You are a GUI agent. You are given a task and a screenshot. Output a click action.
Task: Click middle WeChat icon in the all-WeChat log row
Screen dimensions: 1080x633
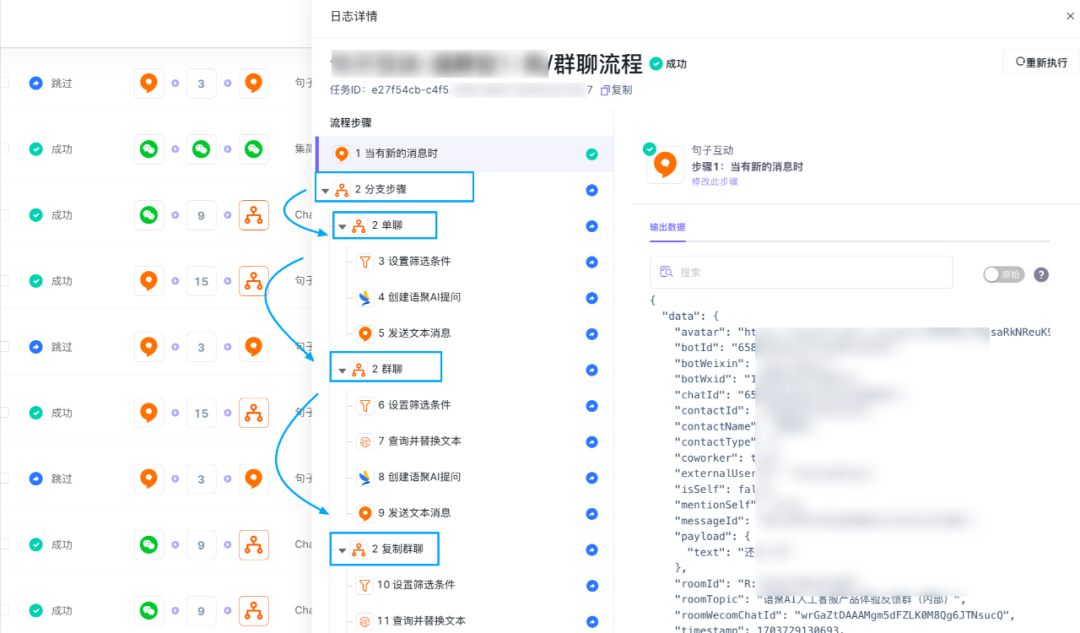201,149
